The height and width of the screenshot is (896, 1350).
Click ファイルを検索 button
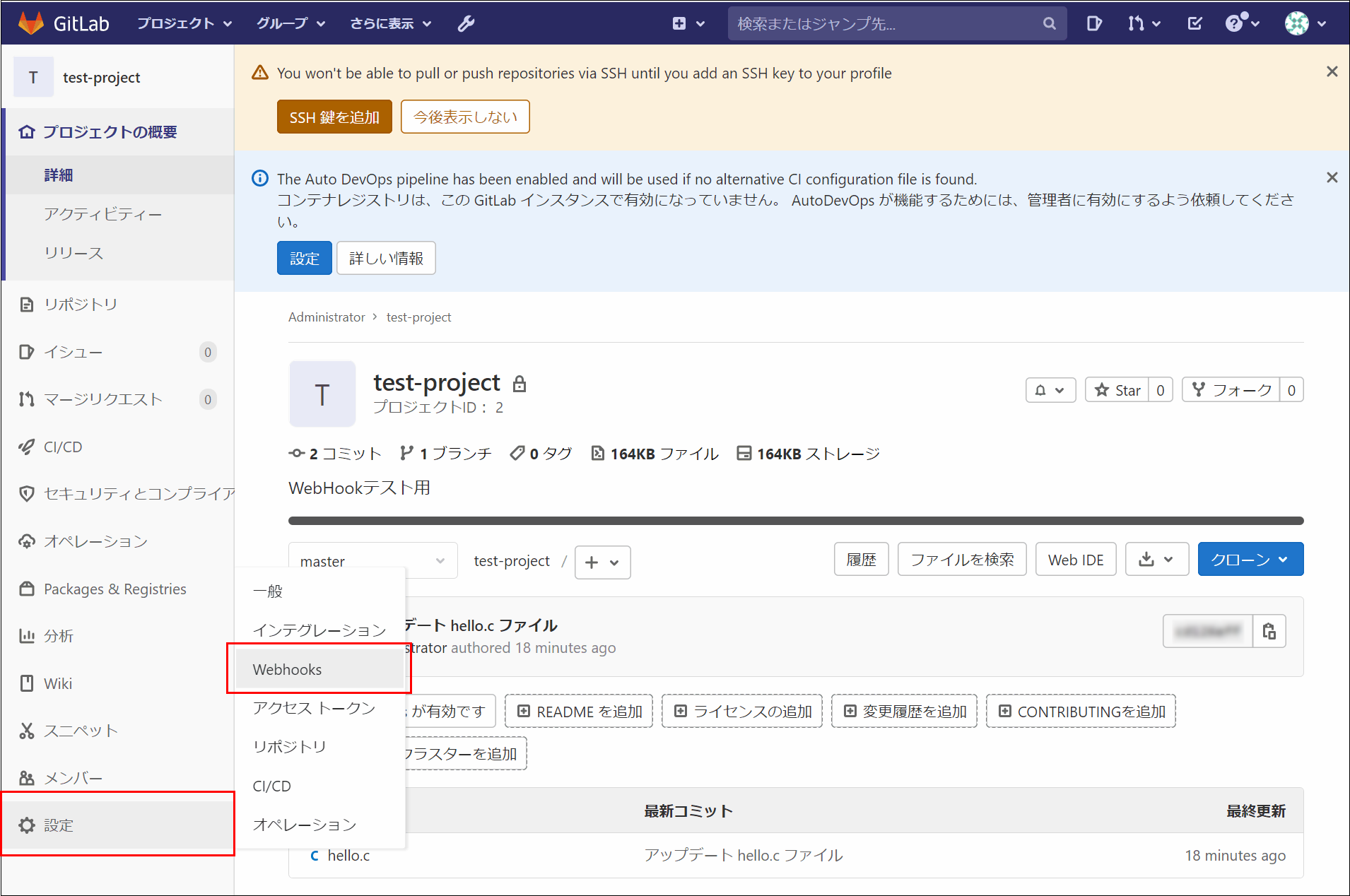point(962,560)
